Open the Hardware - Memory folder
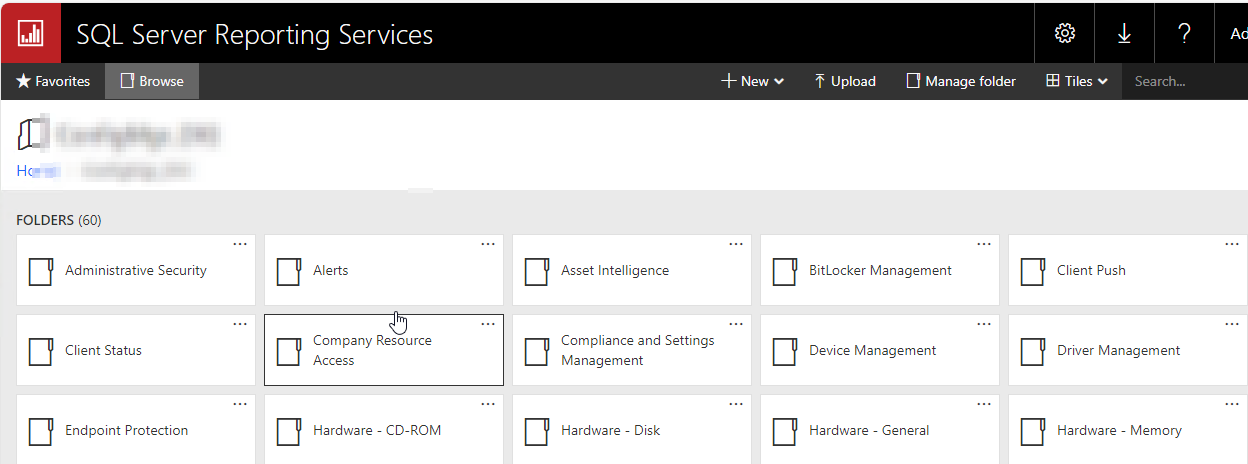This screenshot has width=1248, height=464. pyautogui.click(x=1128, y=430)
